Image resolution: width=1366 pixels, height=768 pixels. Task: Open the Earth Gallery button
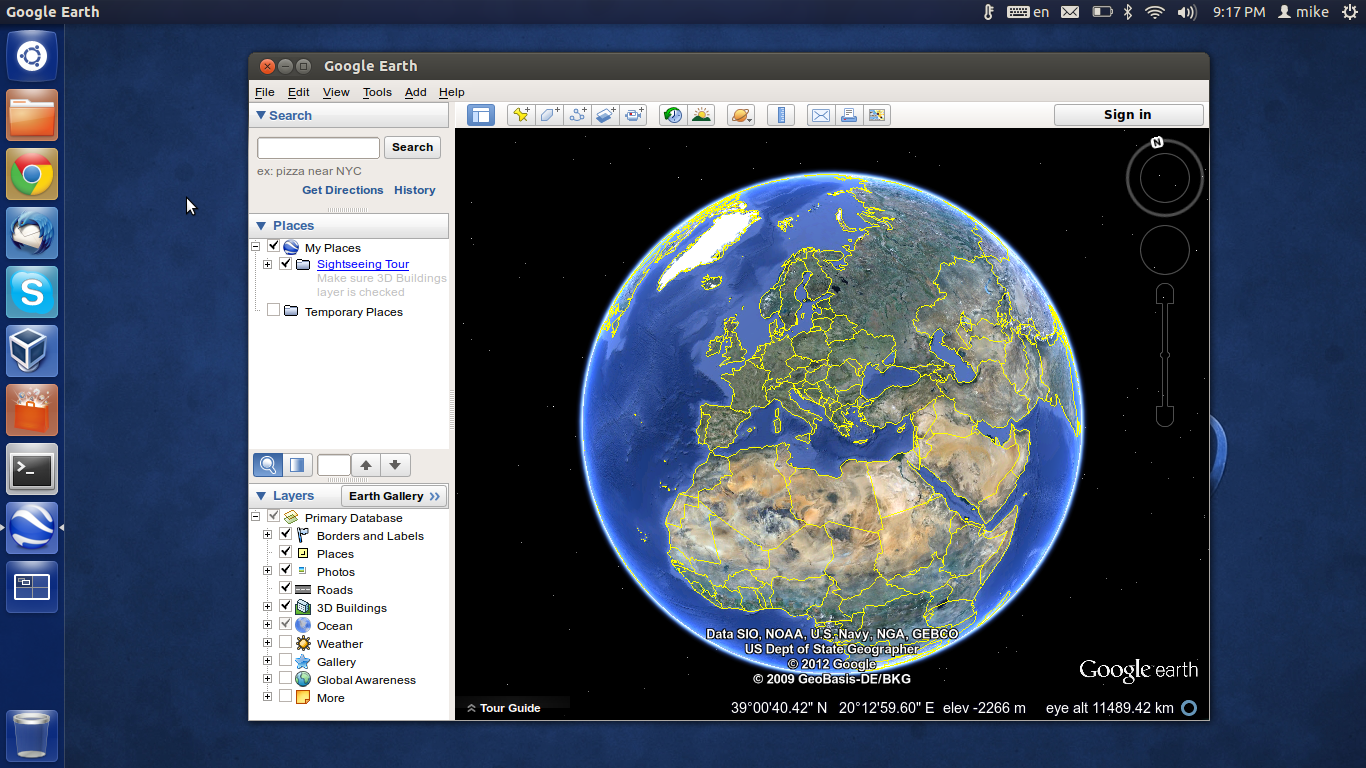[394, 496]
